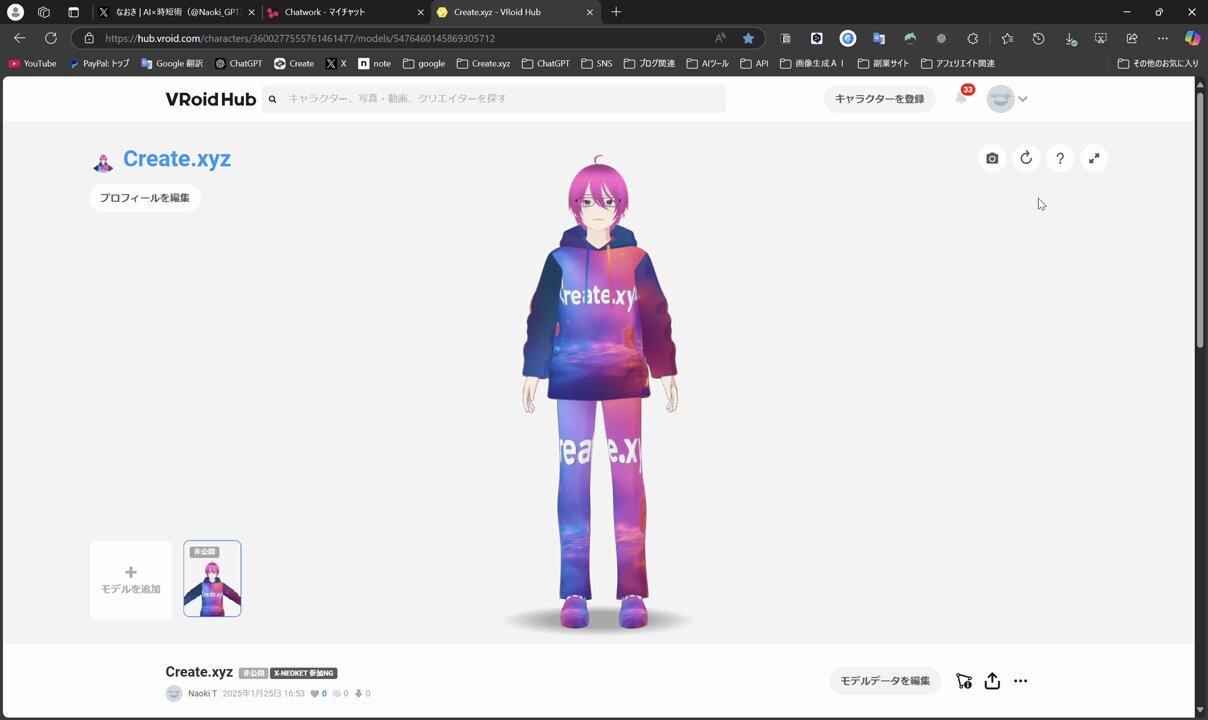Expand the SNS bookmarks folder

[x=596, y=63]
